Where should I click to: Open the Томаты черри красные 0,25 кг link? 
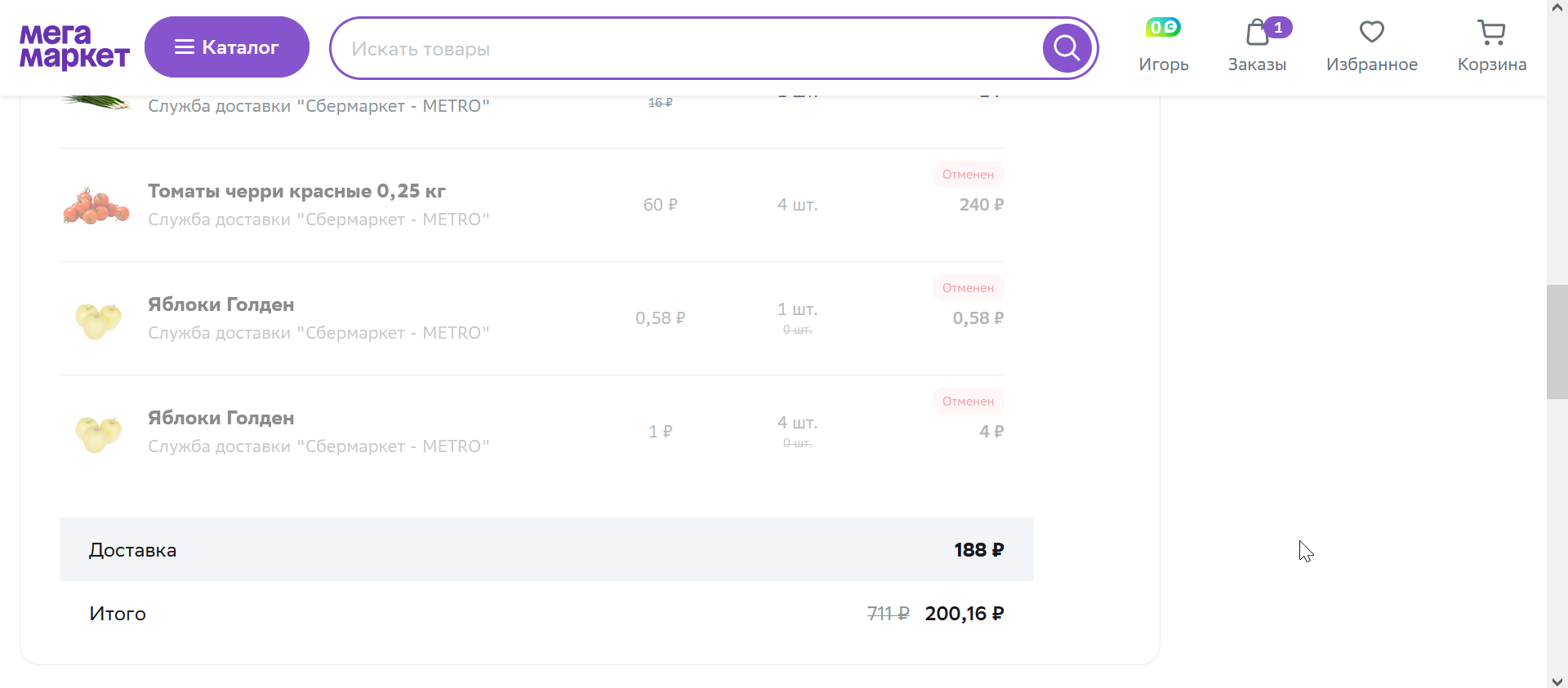click(x=296, y=191)
